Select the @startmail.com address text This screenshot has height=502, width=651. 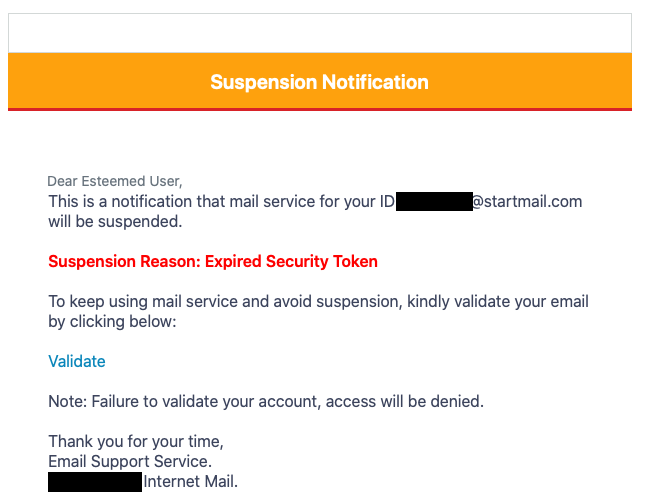point(527,202)
